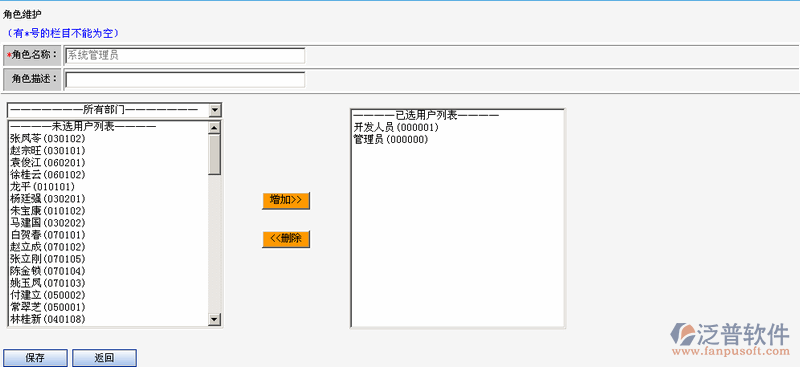Select user 陈金锁 (070104)
This screenshot has width=800, height=367.
(x=47, y=271)
